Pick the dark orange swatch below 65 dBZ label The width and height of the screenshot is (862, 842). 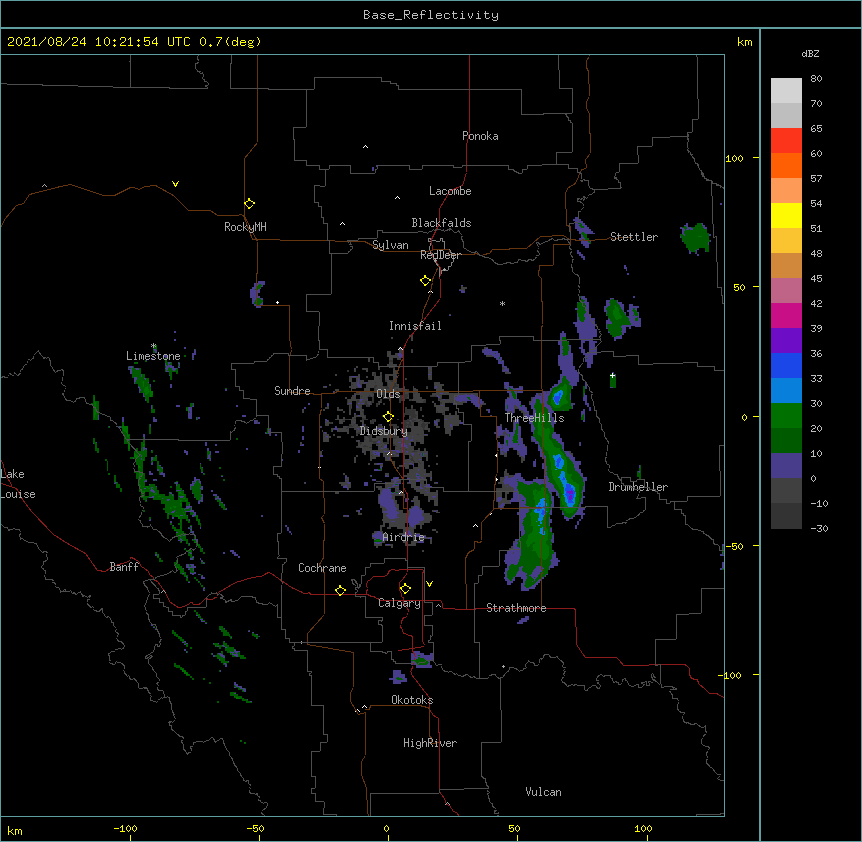tap(786, 165)
